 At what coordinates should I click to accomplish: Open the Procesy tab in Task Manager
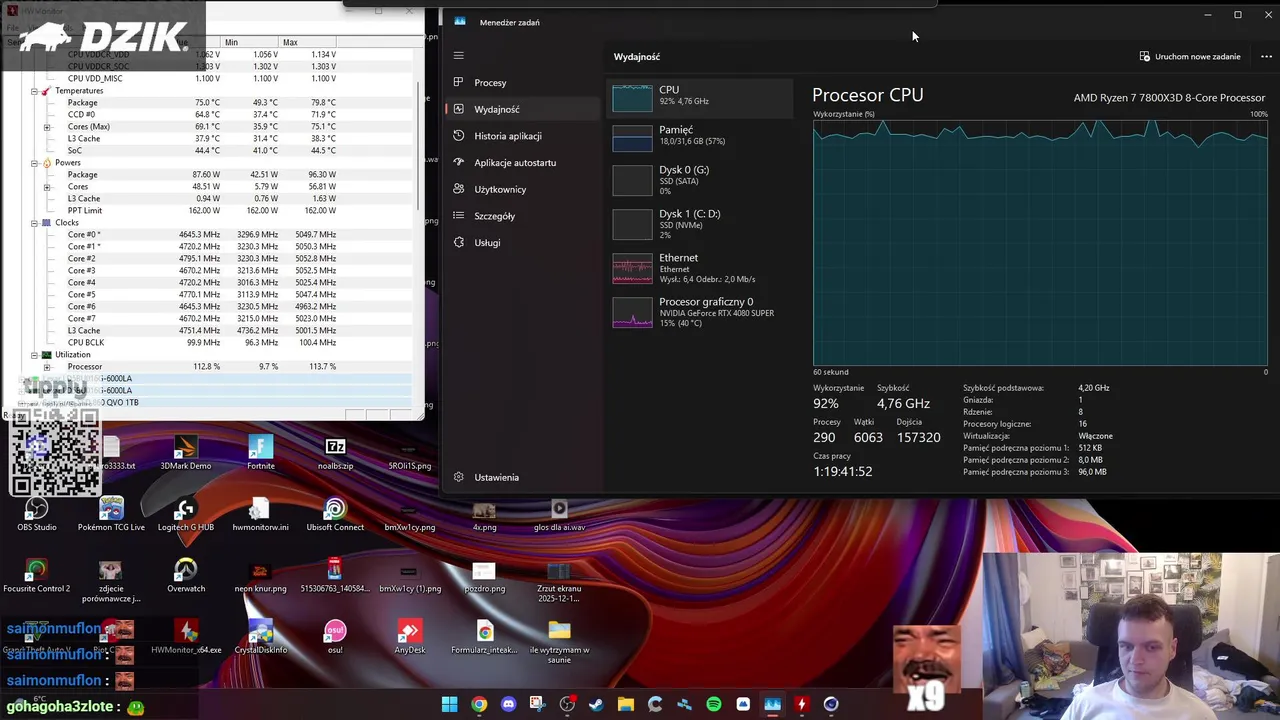tap(522, 83)
